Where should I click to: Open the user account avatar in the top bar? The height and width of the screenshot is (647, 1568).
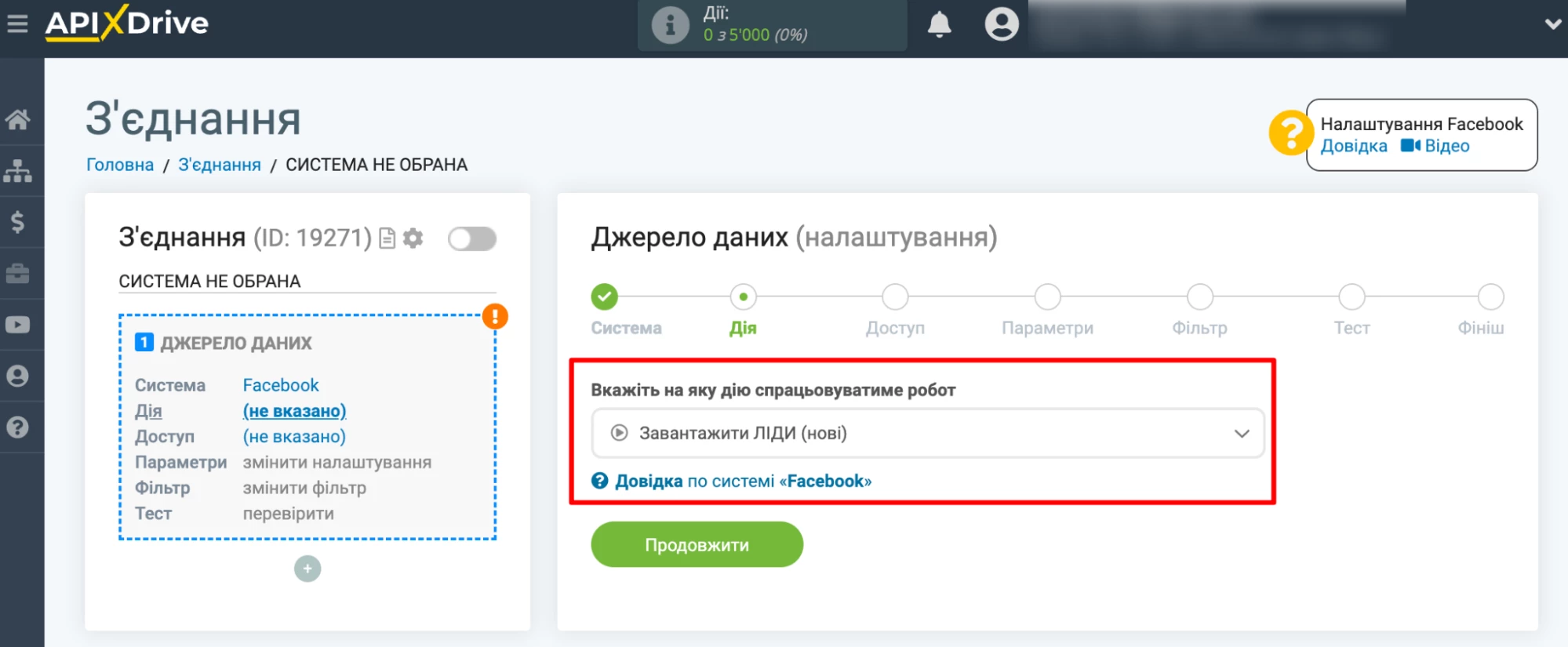point(1002,24)
